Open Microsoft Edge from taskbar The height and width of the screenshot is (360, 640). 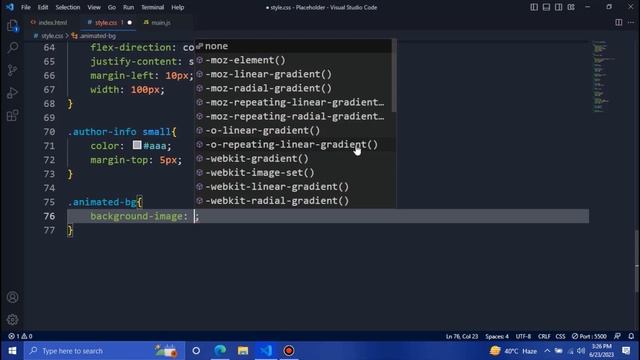[x=220, y=351]
